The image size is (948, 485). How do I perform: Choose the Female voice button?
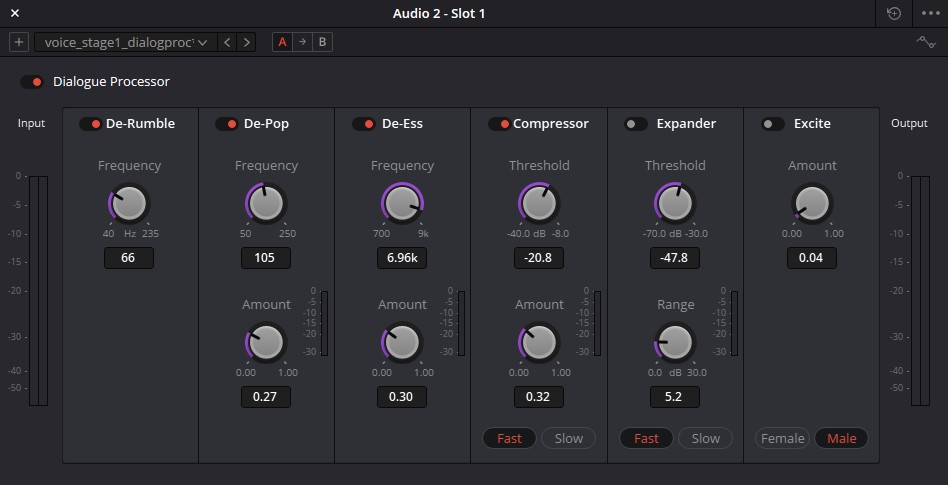(x=782, y=438)
